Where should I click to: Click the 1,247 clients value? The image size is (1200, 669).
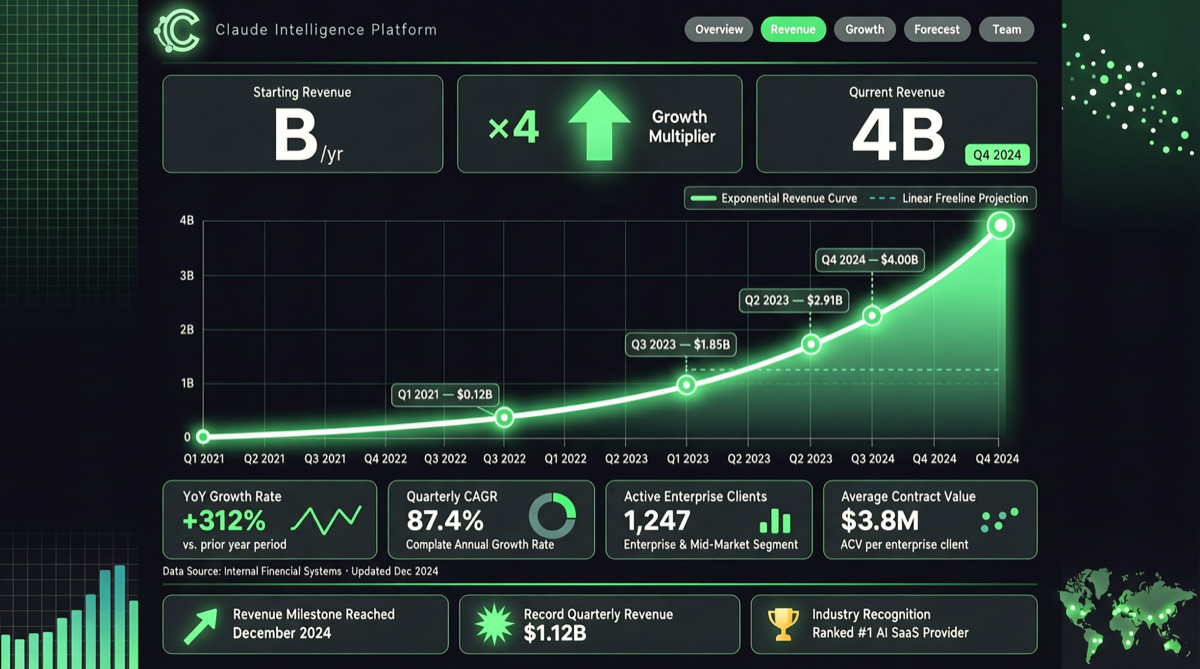tap(657, 521)
